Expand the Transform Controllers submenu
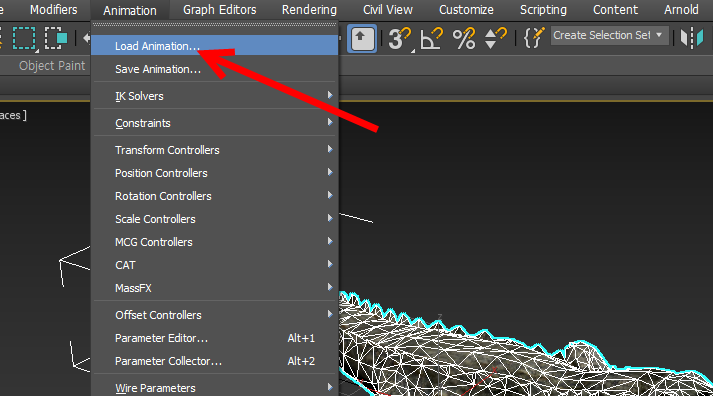 coord(215,150)
